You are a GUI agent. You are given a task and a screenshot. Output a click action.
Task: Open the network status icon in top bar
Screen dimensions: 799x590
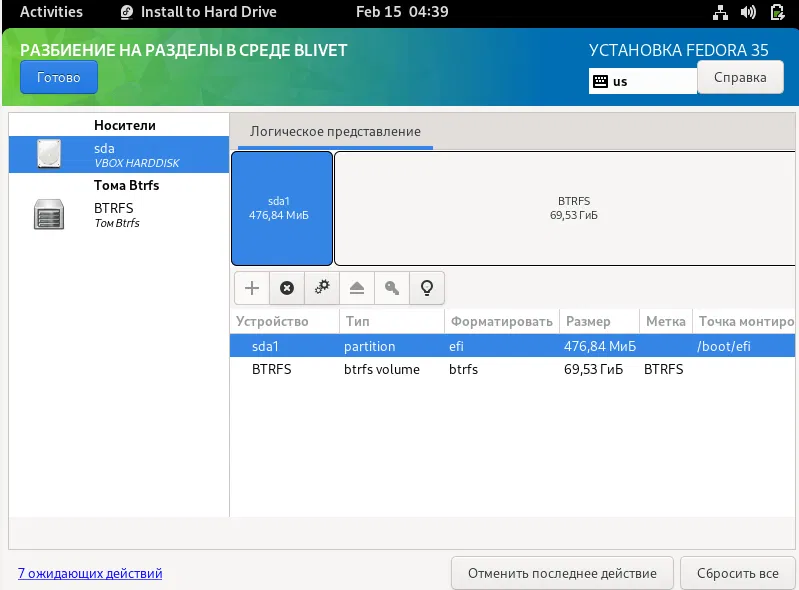(720, 12)
